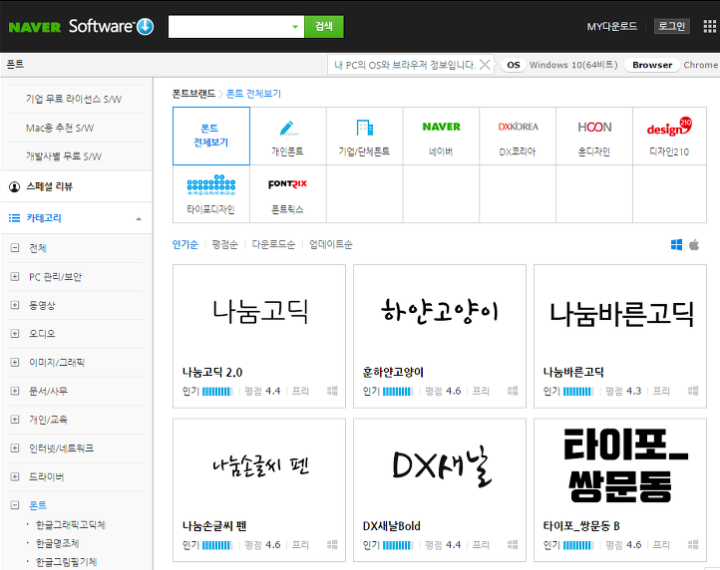This screenshot has height=570, width=720.
Task: Click the NAVER Software logo
Action: coord(81,27)
